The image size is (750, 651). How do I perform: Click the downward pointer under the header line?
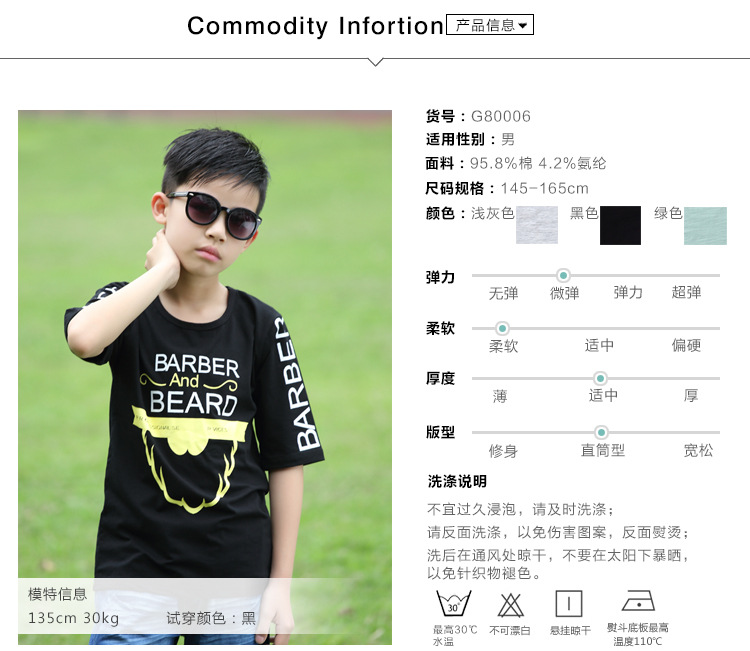[x=376, y=62]
